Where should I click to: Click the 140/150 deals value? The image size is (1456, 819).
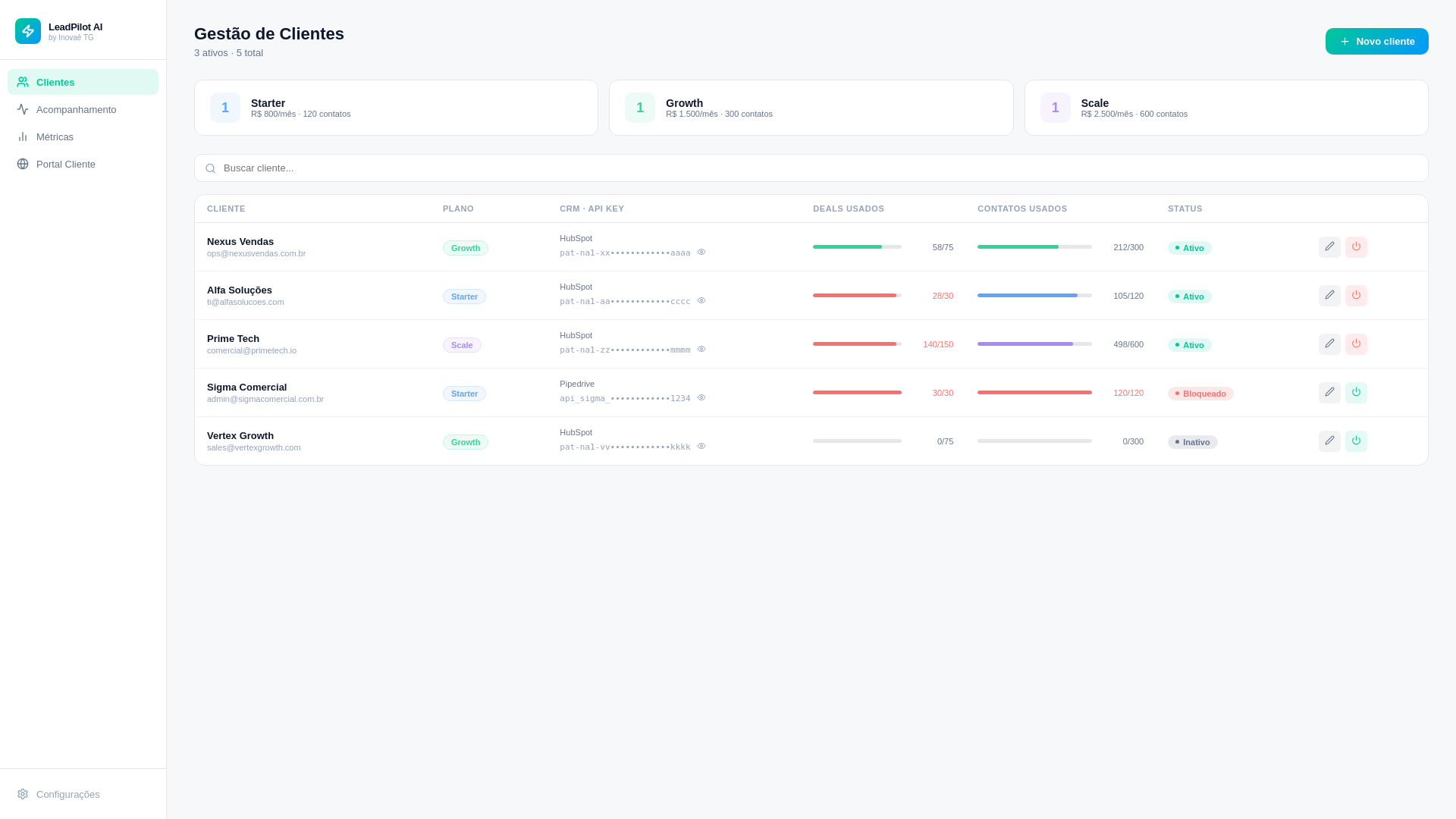tap(938, 344)
